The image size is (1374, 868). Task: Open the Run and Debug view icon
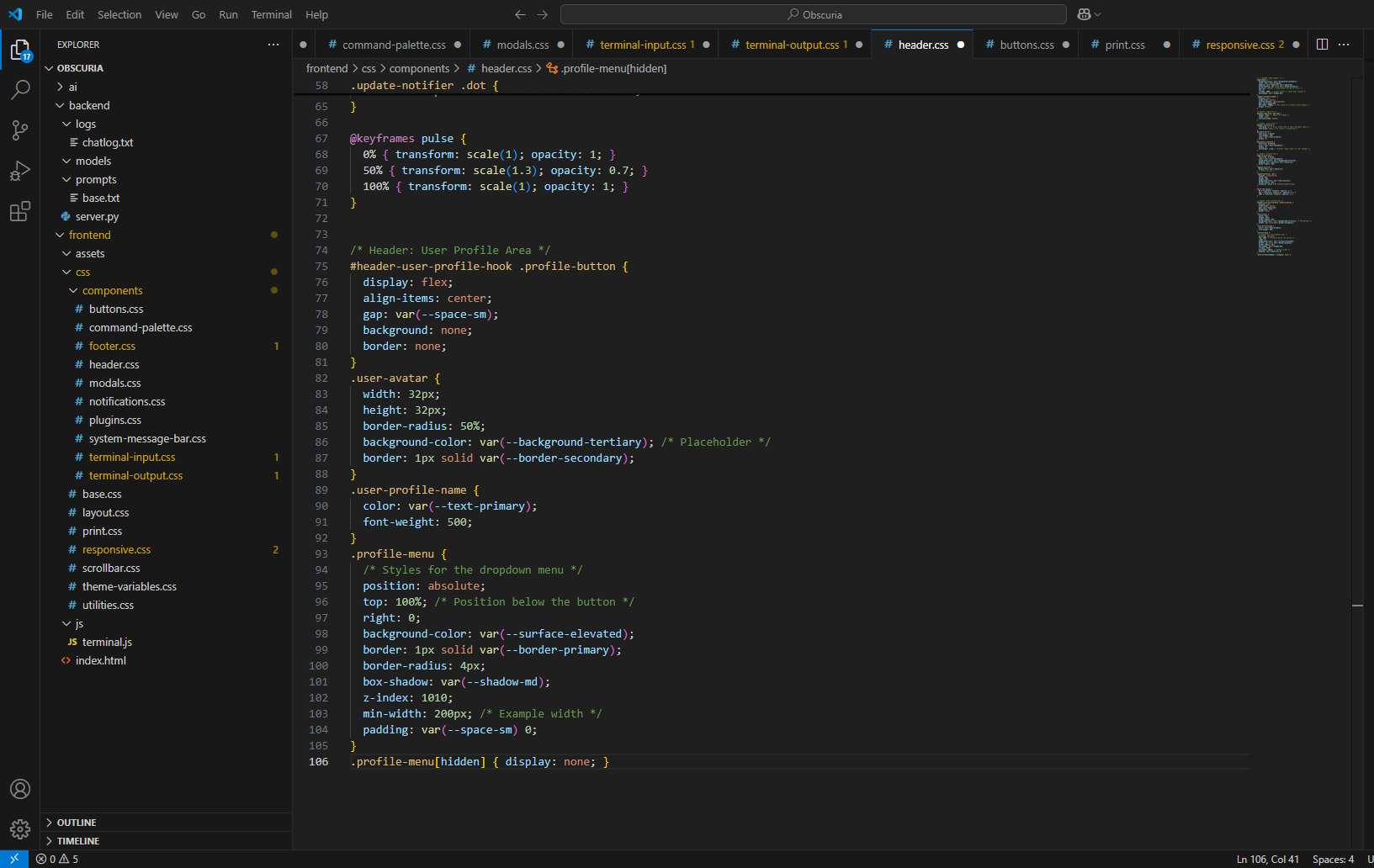20,171
